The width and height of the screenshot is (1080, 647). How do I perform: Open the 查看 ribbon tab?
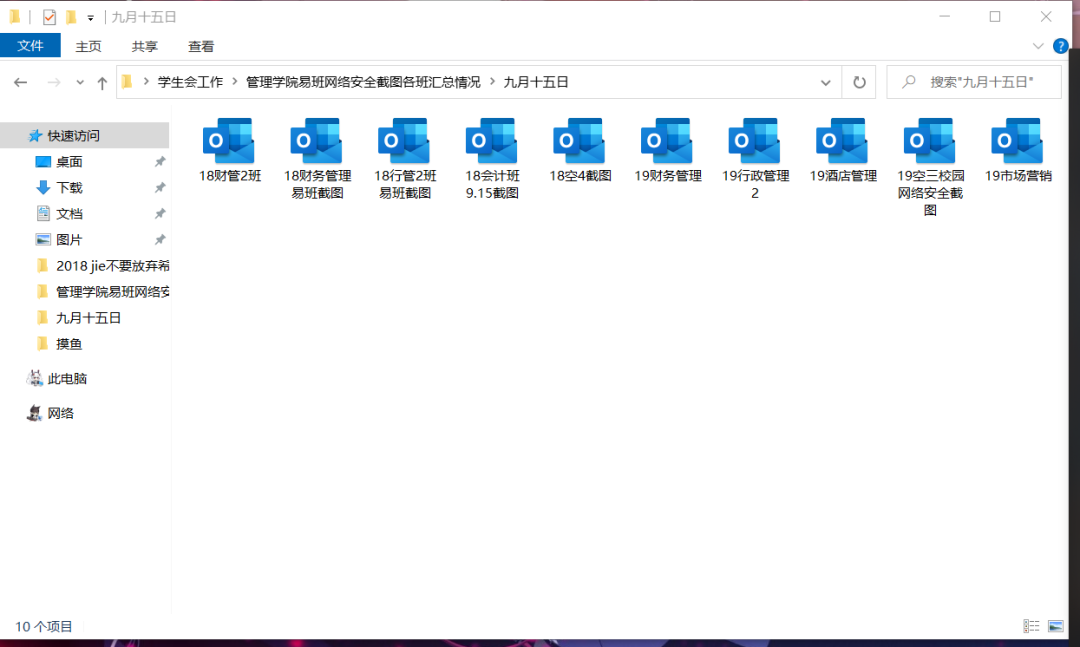pos(201,46)
